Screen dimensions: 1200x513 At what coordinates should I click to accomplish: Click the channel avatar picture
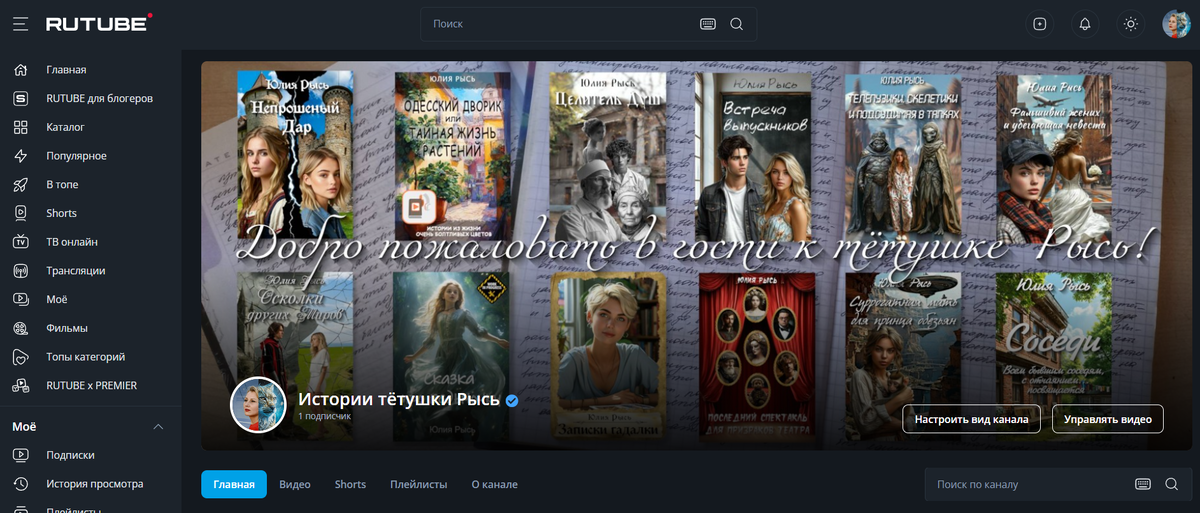tap(259, 406)
